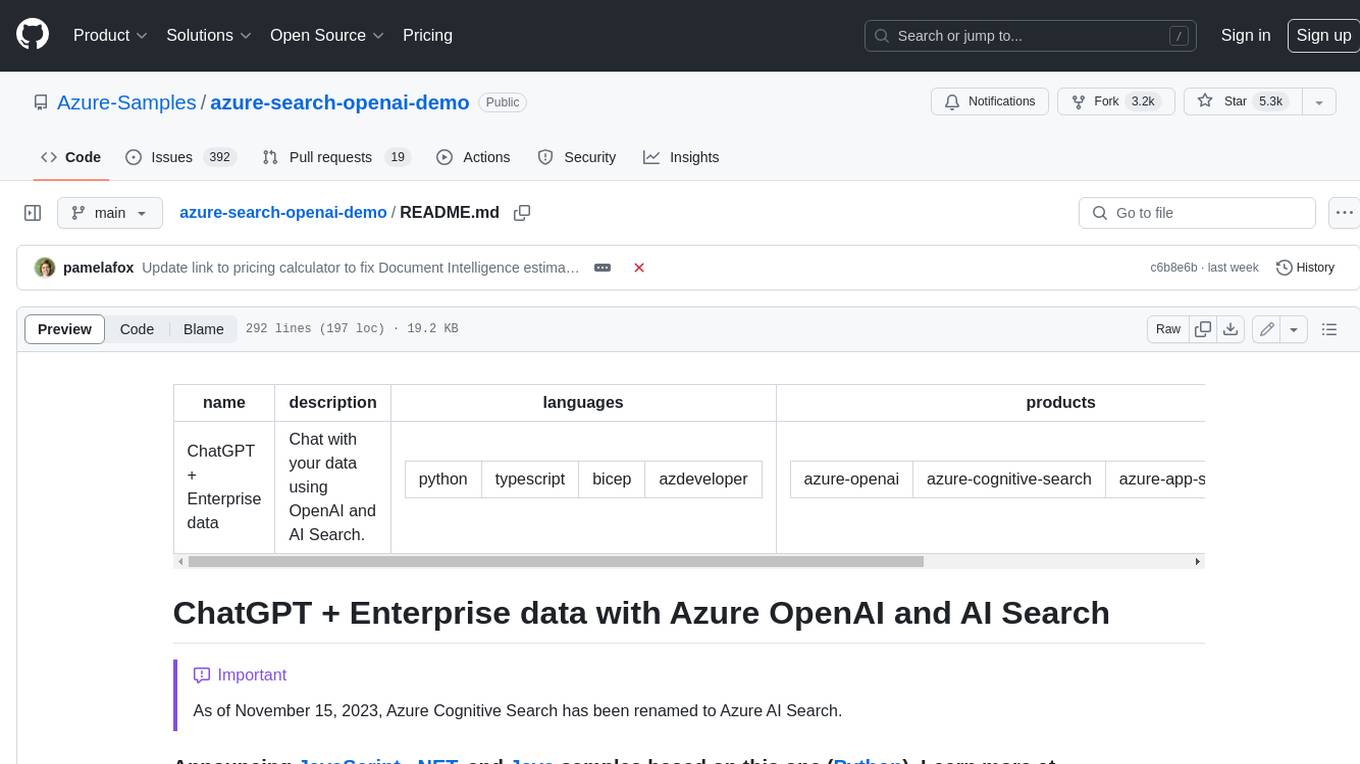Open the Azure-Samples organization link
Viewport: 1360px width, 764px height.
(126, 102)
